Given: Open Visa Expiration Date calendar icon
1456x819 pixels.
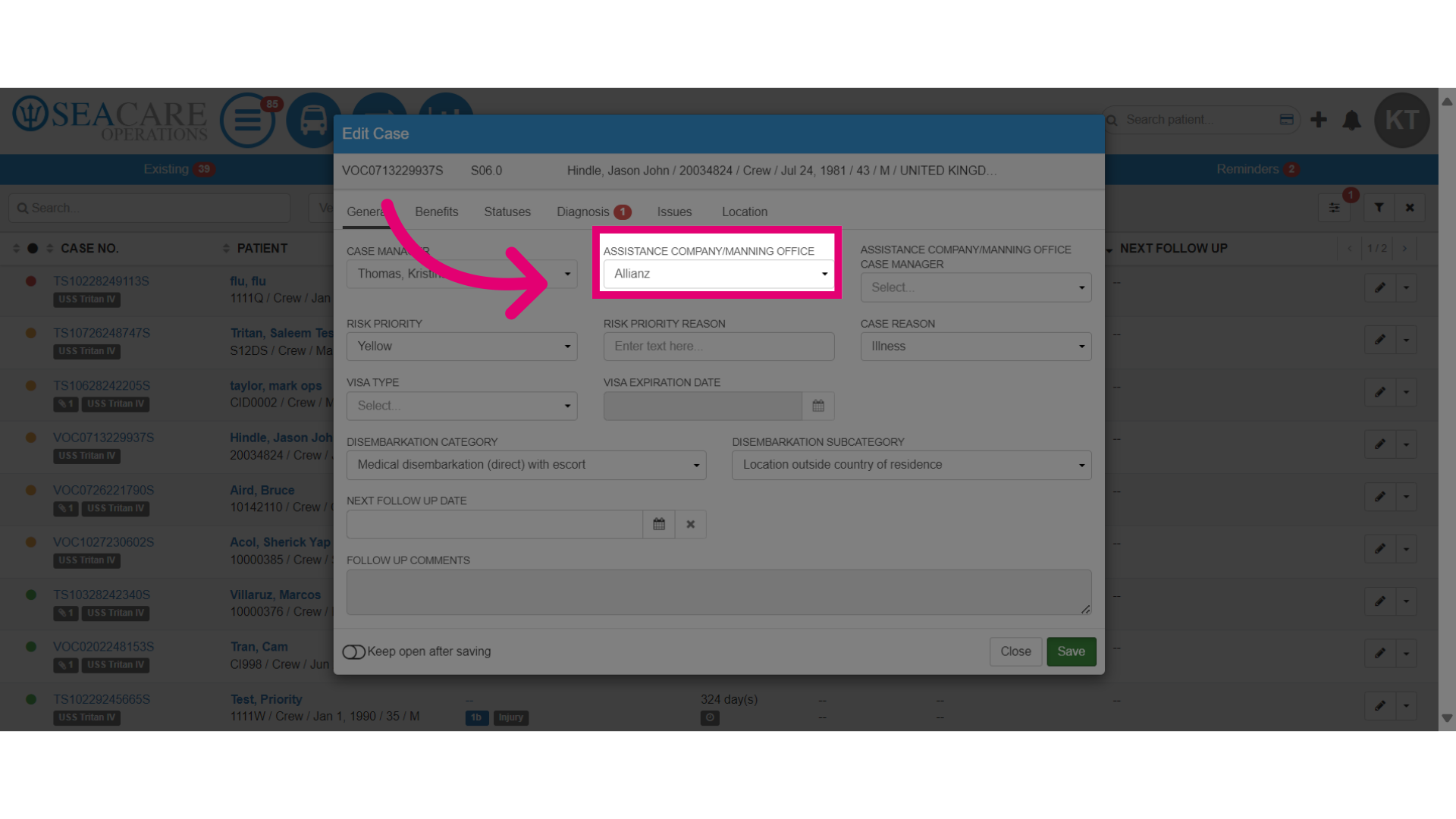Looking at the screenshot, I should tap(818, 406).
